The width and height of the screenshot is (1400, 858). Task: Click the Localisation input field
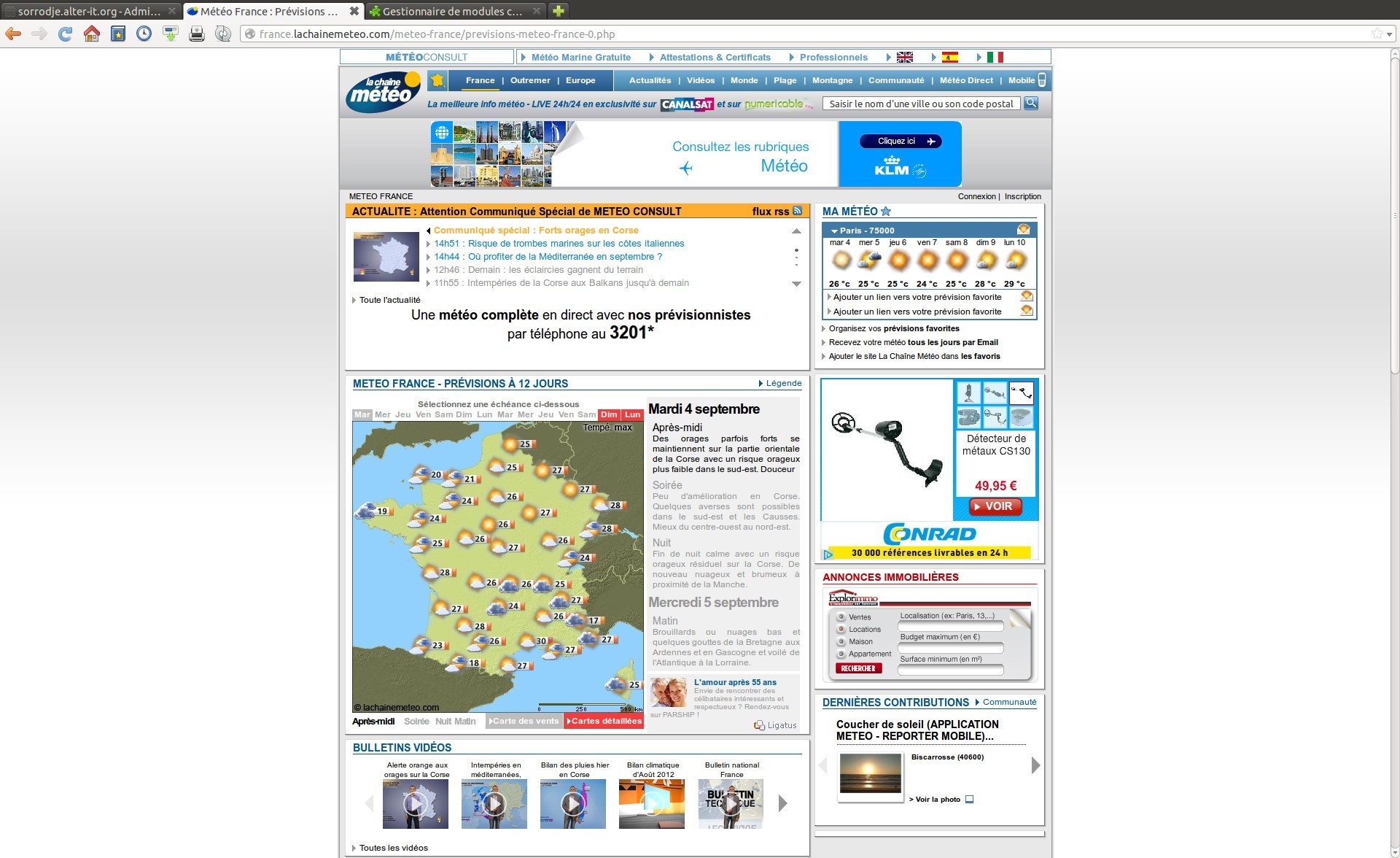tap(951, 626)
